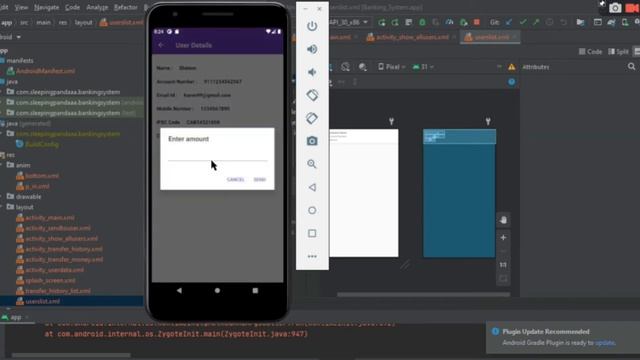This screenshot has height=360, width=640.
Task: Open the API_30_x86 device dropdown
Action: pos(349,22)
